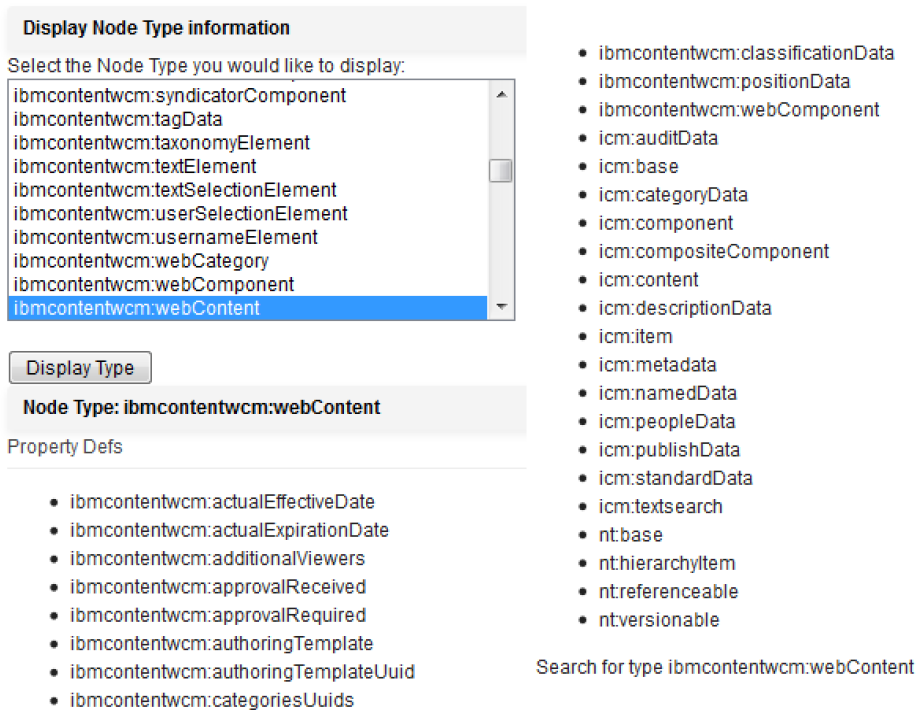Click highlighted ibmcontentwcm:webContent option

point(248,308)
